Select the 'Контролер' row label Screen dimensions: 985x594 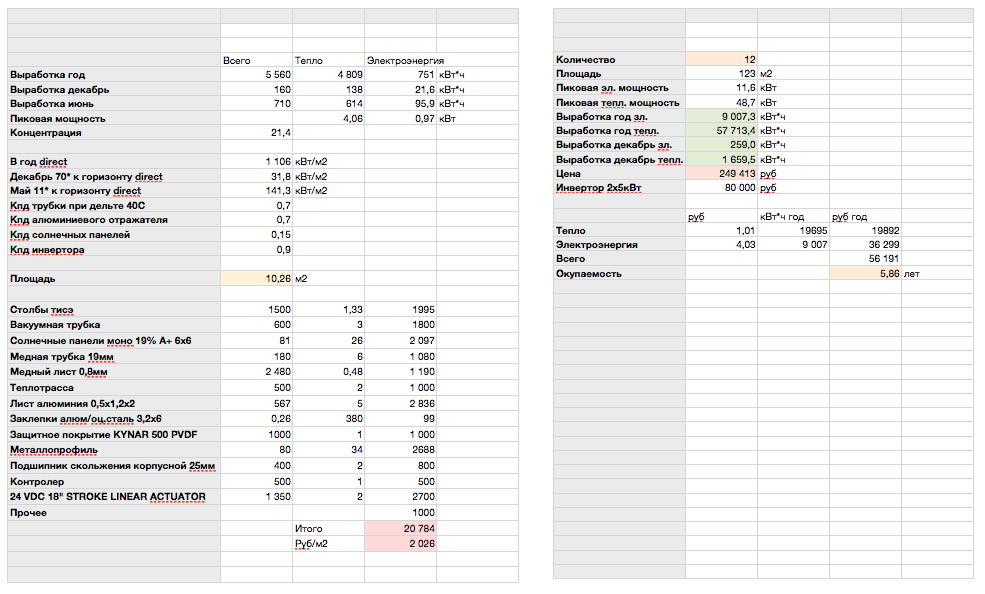coord(37,482)
